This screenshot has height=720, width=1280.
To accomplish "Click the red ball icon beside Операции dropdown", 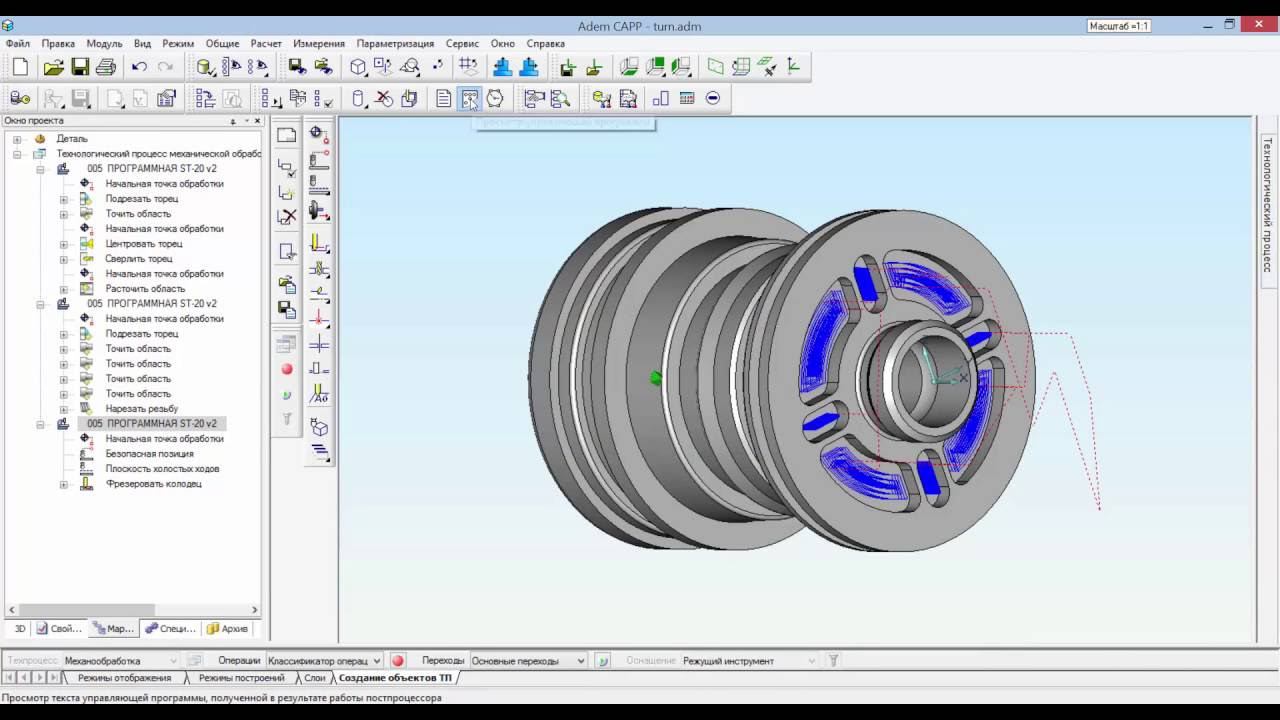I will pyautogui.click(x=398, y=661).
